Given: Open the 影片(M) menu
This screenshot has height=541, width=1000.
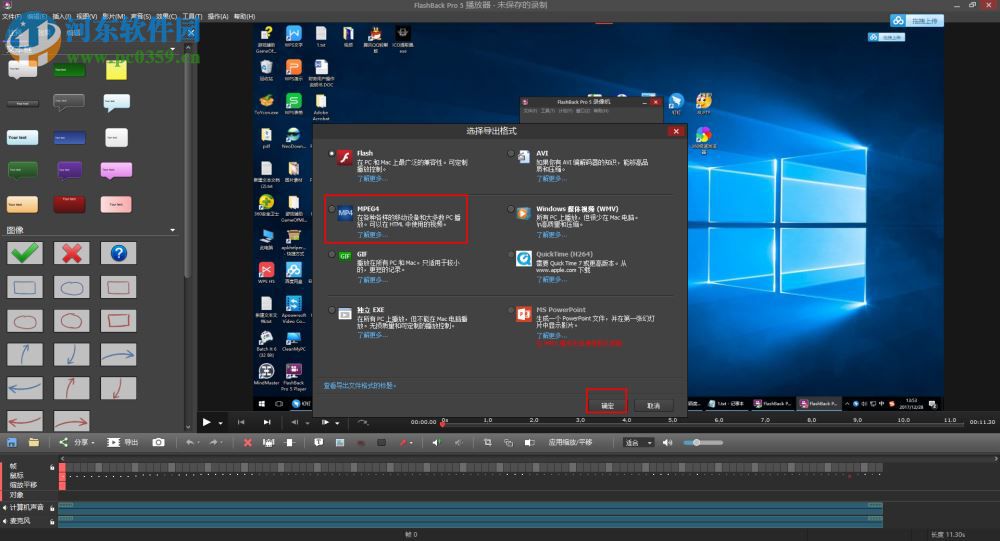Looking at the screenshot, I should pos(114,16).
